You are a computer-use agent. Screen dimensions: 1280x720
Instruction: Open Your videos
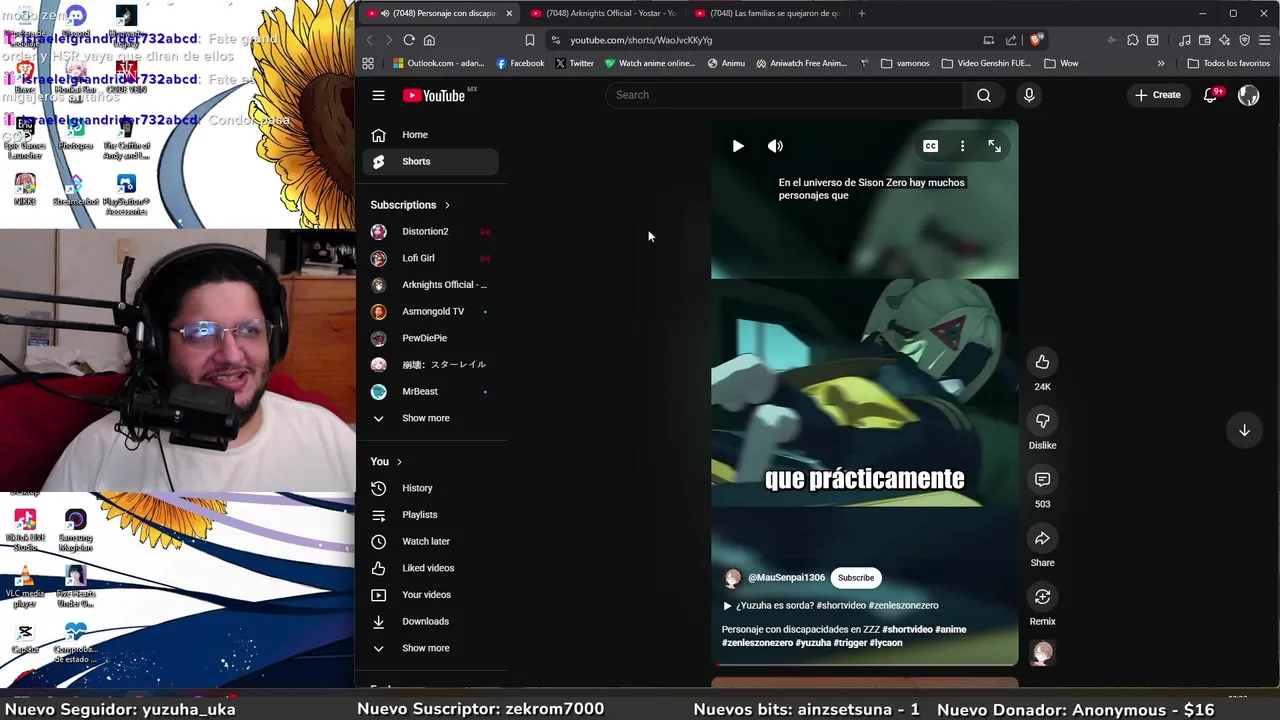(432, 595)
